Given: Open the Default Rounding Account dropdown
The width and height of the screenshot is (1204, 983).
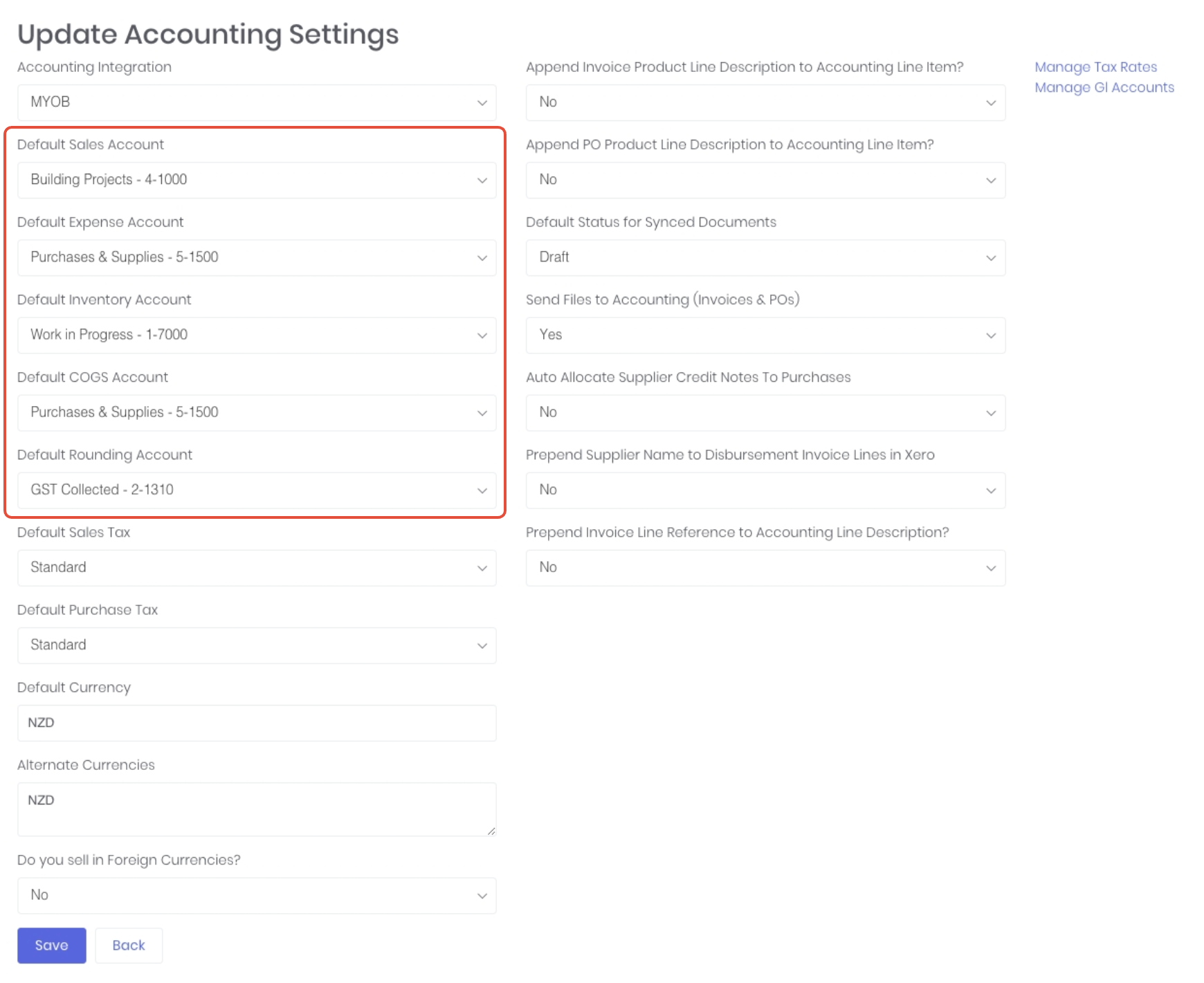Looking at the screenshot, I should coord(257,490).
